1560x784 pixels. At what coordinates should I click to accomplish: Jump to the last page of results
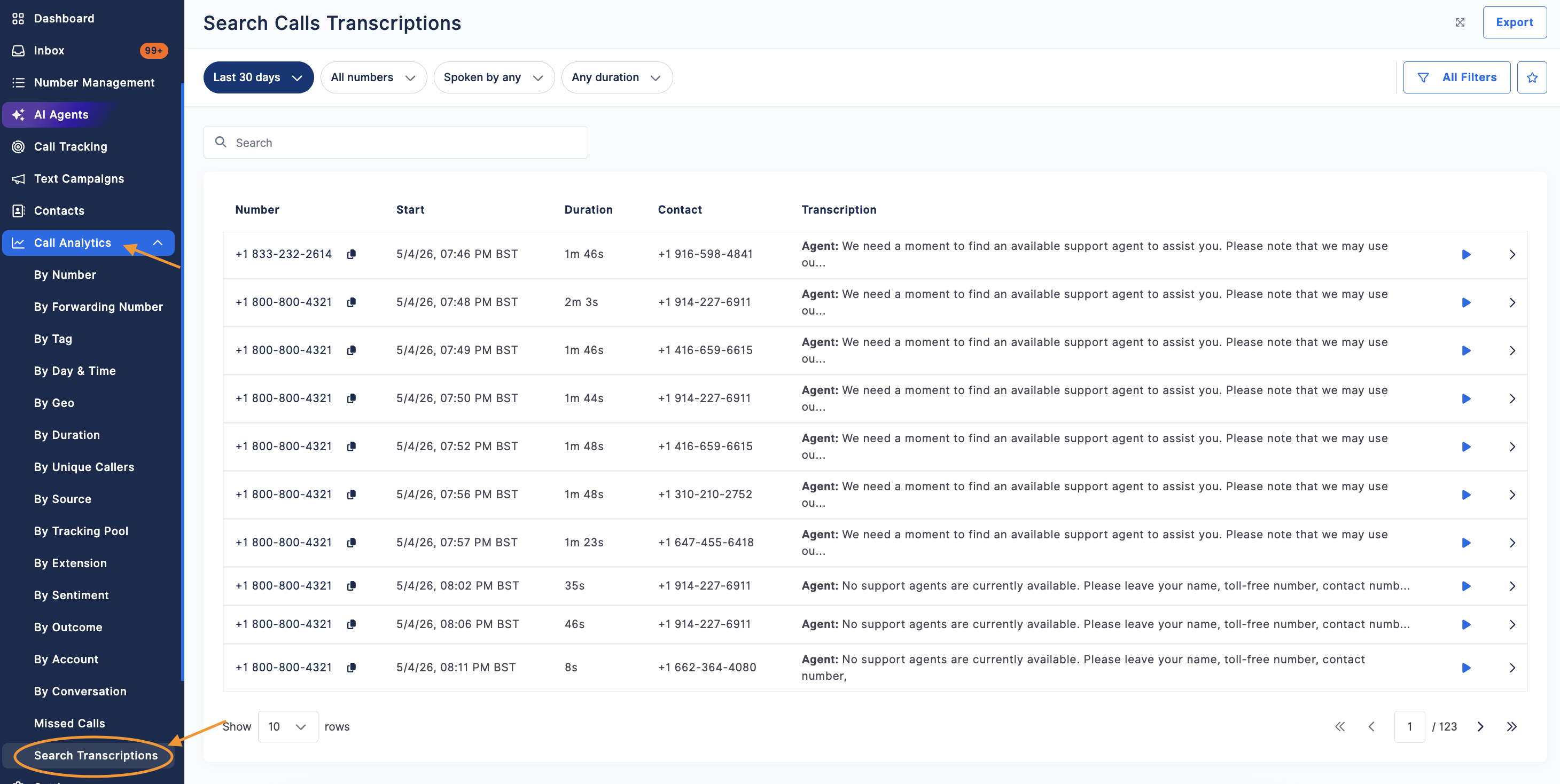click(x=1511, y=726)
